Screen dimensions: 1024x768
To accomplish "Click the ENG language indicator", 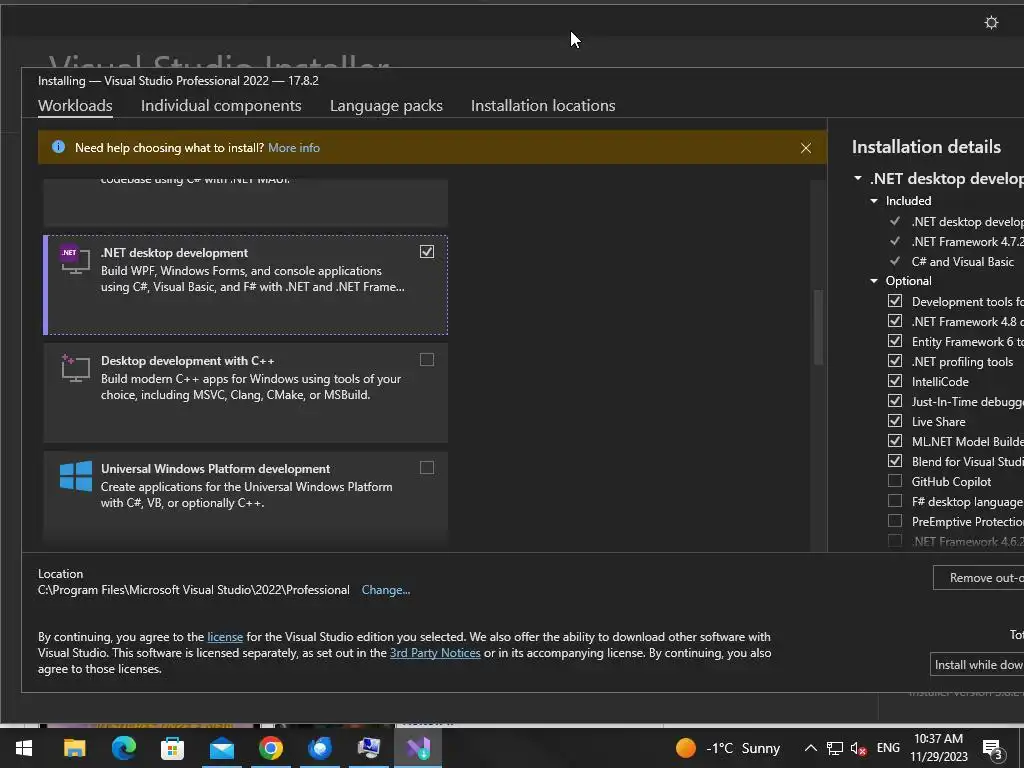I will [888, 748].
